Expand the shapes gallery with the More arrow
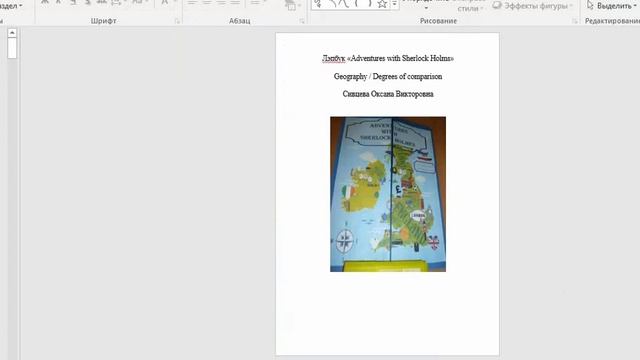 point(395,5)
